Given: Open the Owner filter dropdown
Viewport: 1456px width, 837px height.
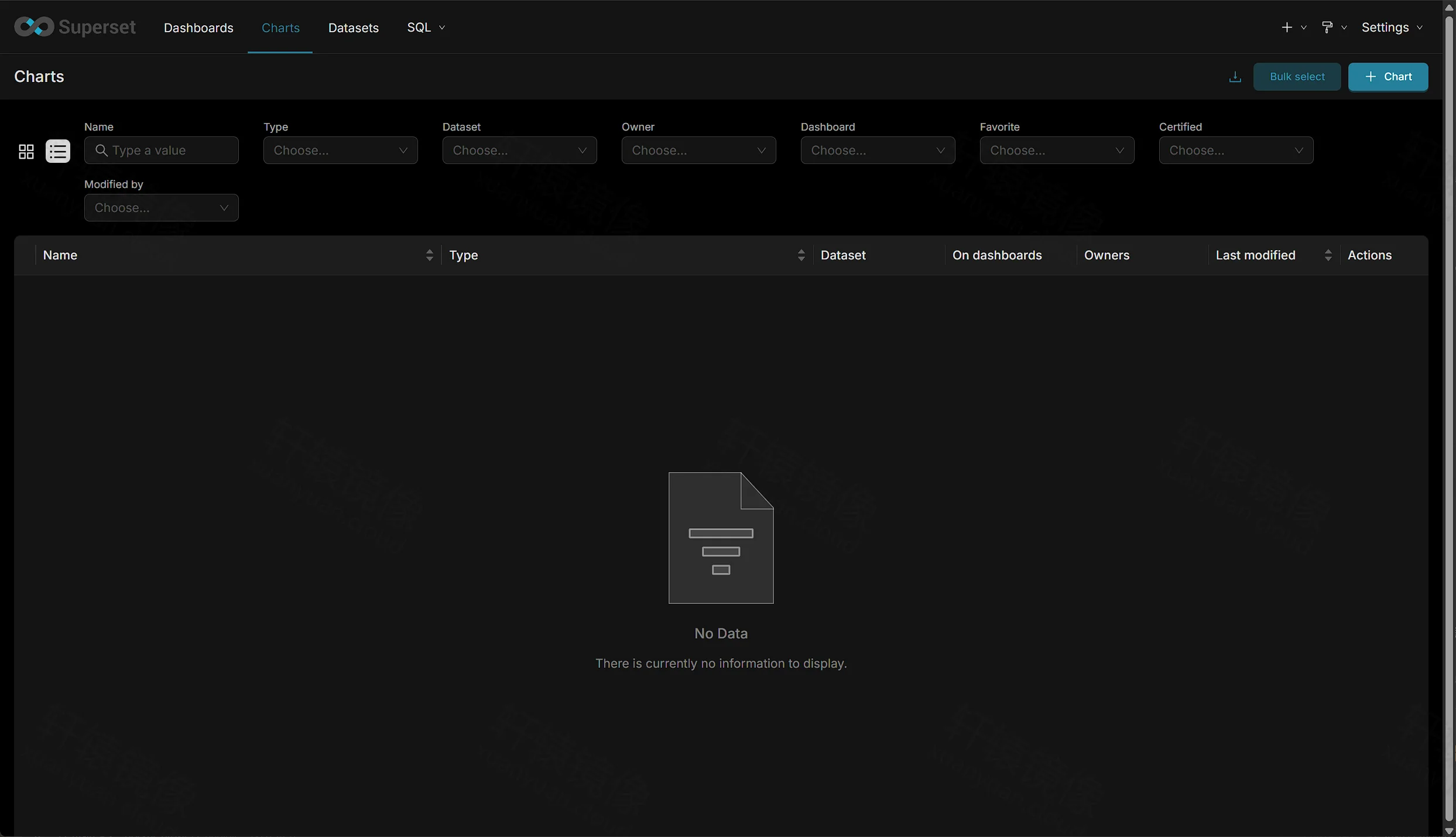Looking at the screenshot, I should click(x=698, y=151).
